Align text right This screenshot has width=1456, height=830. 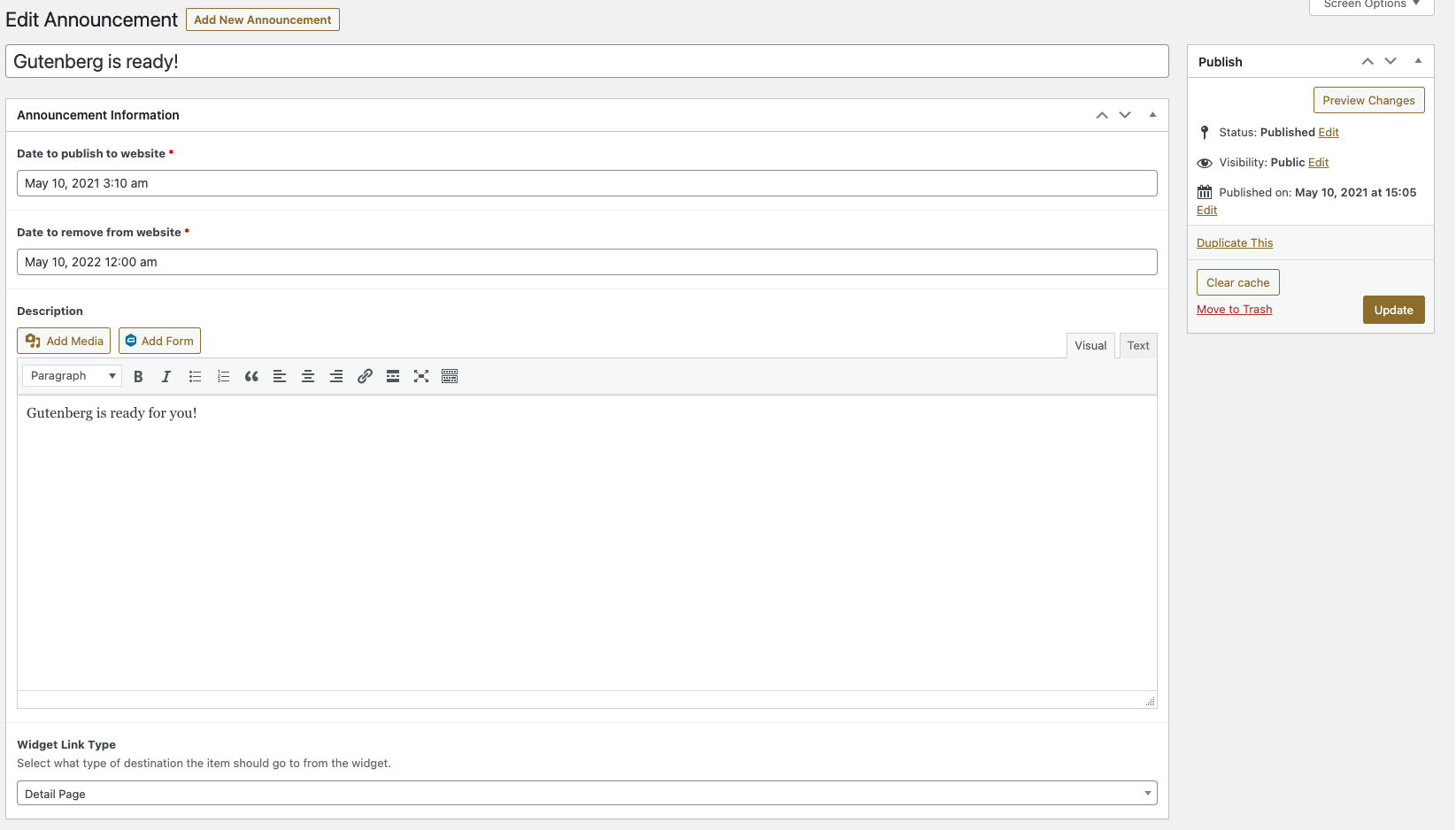point(336,376)
